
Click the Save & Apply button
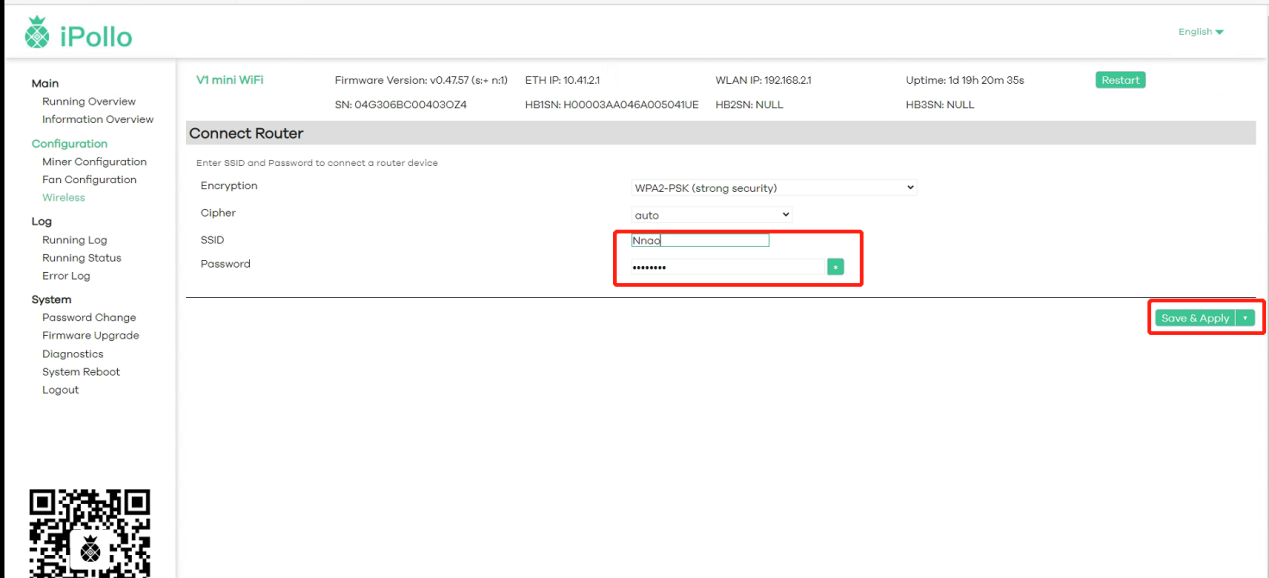(1195, 318)
